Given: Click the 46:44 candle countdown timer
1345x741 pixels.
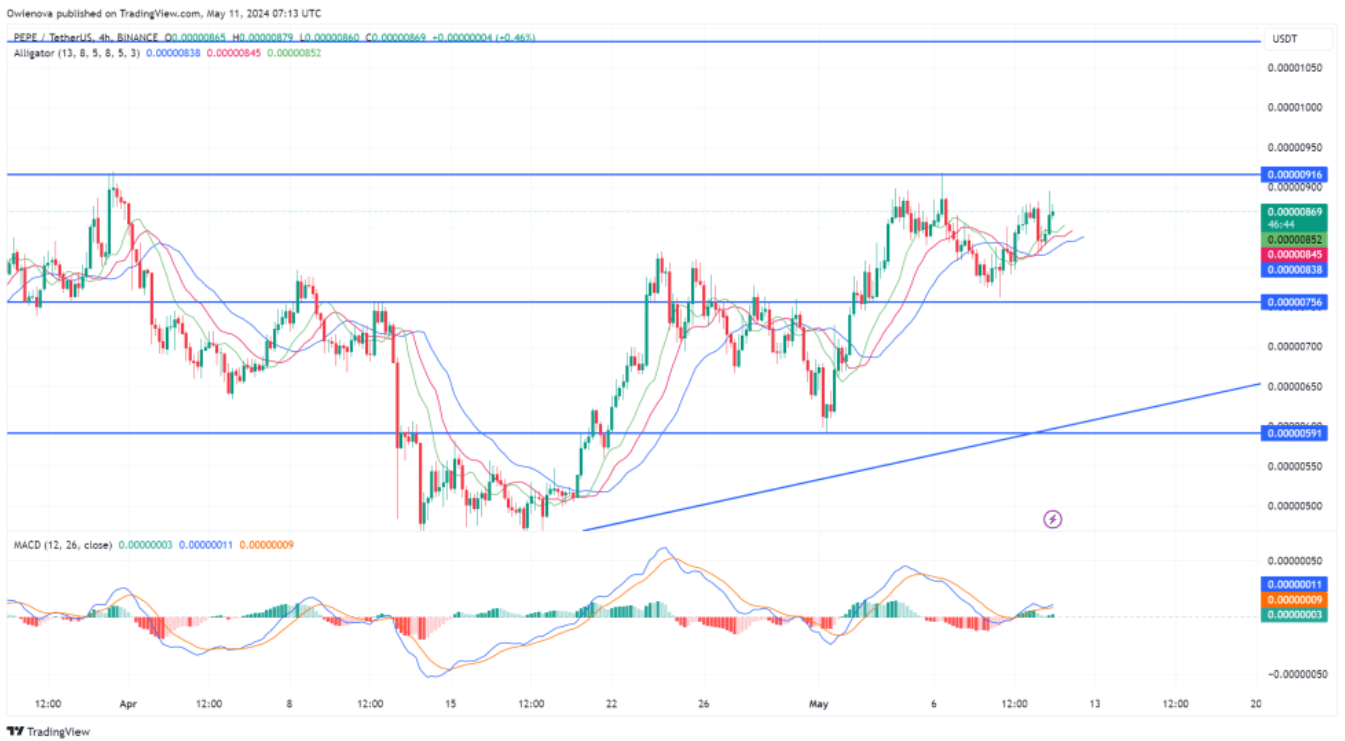Looking at the screenshot, I should tap(1282, 226).
